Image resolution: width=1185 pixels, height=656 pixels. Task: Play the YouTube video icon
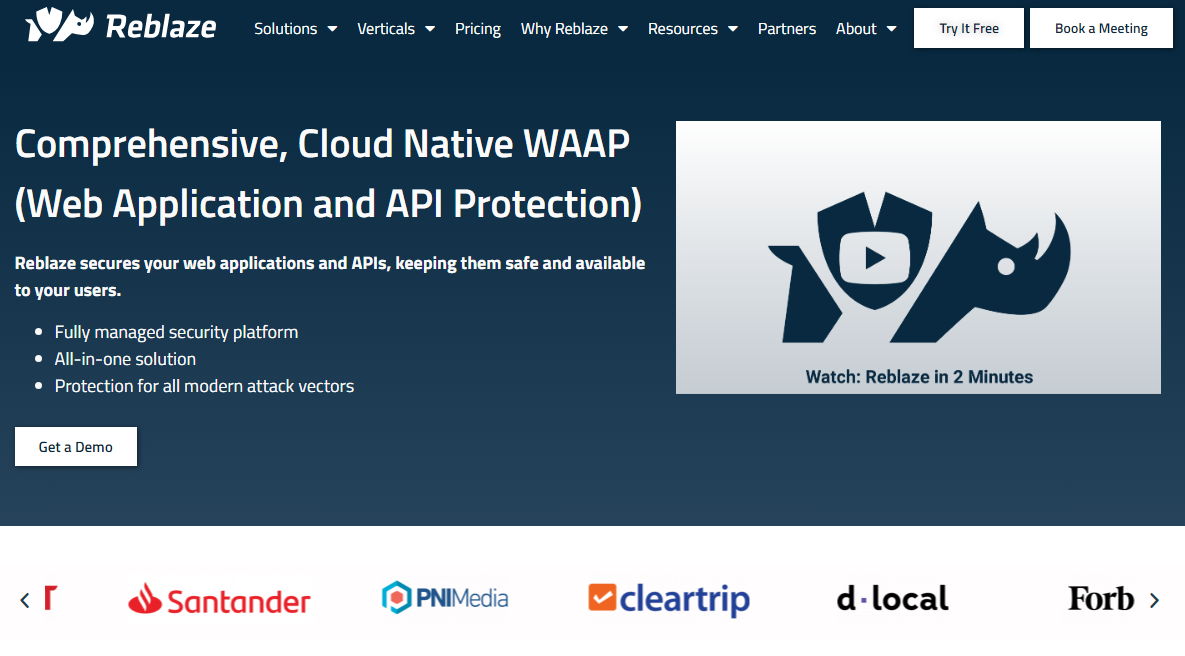coord(875,257)
